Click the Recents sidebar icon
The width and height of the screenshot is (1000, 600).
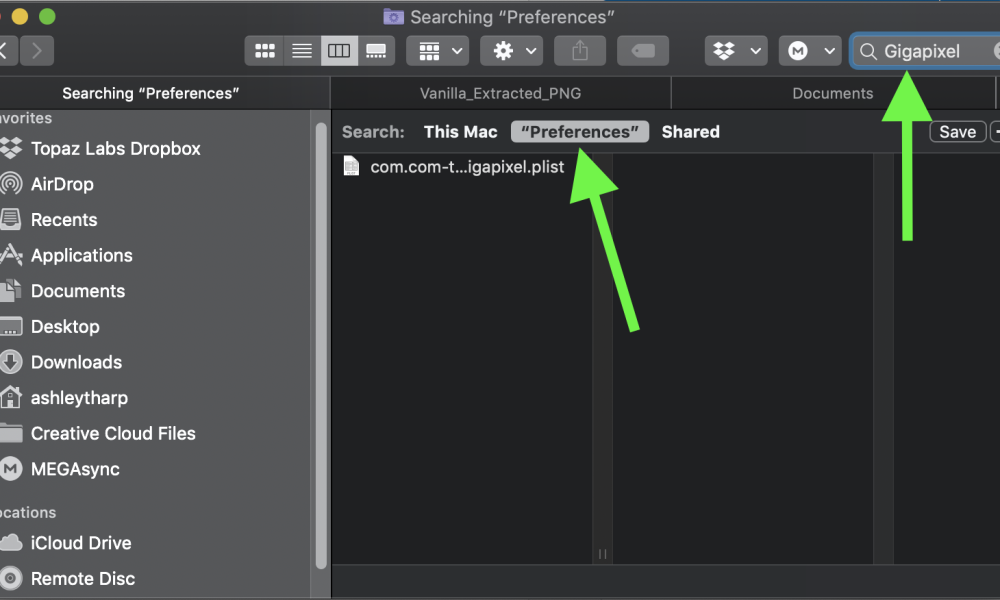(x=11, y=219)
